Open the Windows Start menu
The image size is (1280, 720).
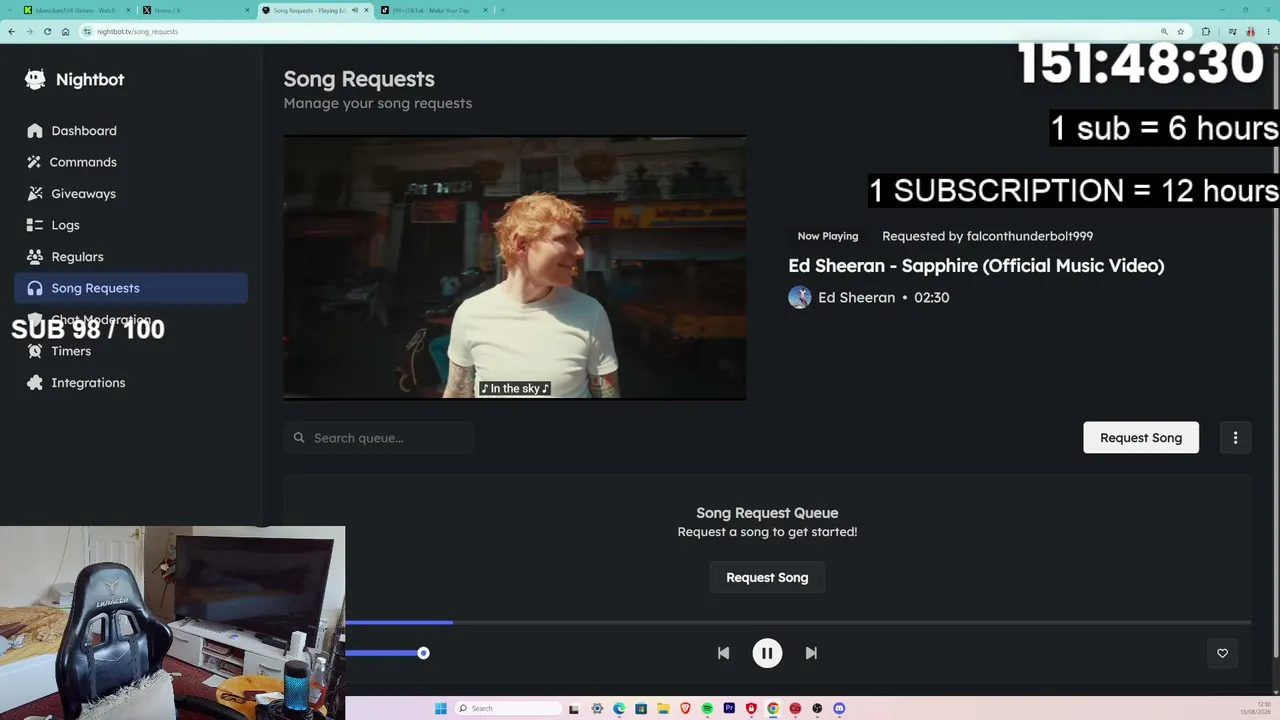tap(440, 709)
